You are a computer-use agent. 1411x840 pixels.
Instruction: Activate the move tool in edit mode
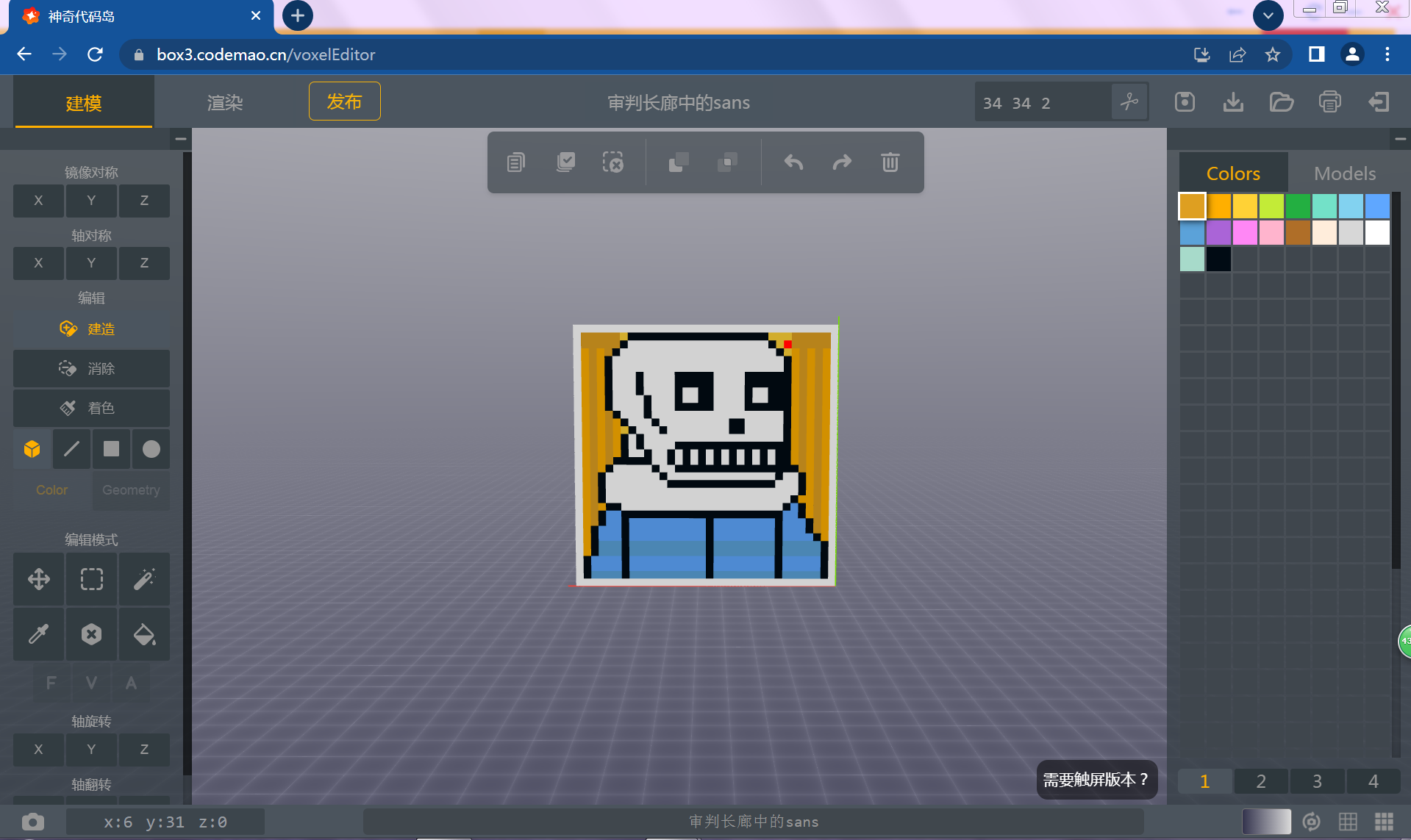pos(39,579)
